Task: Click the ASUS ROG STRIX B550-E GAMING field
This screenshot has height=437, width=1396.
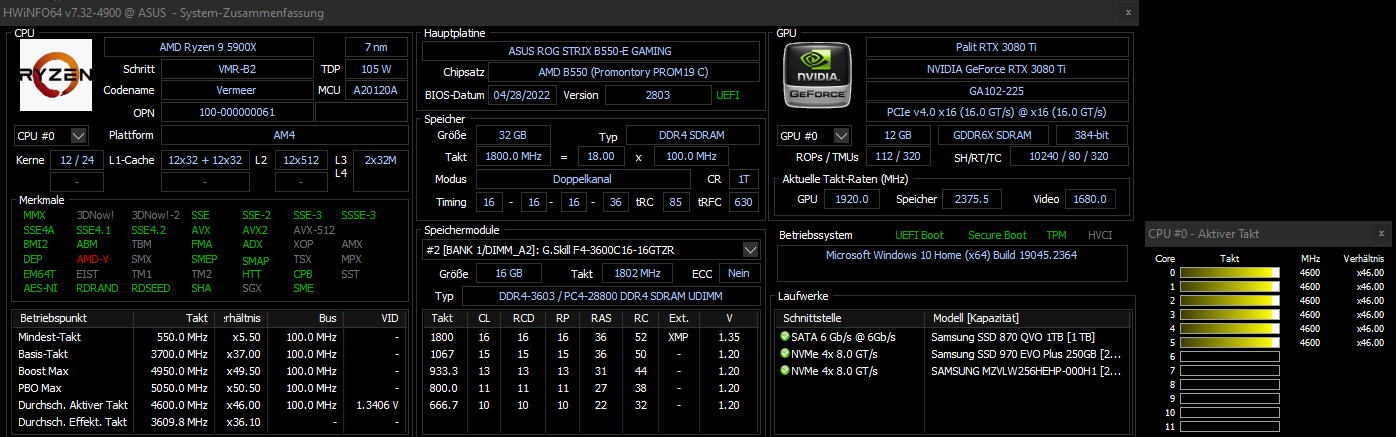Action: click(x=590, y=51)
